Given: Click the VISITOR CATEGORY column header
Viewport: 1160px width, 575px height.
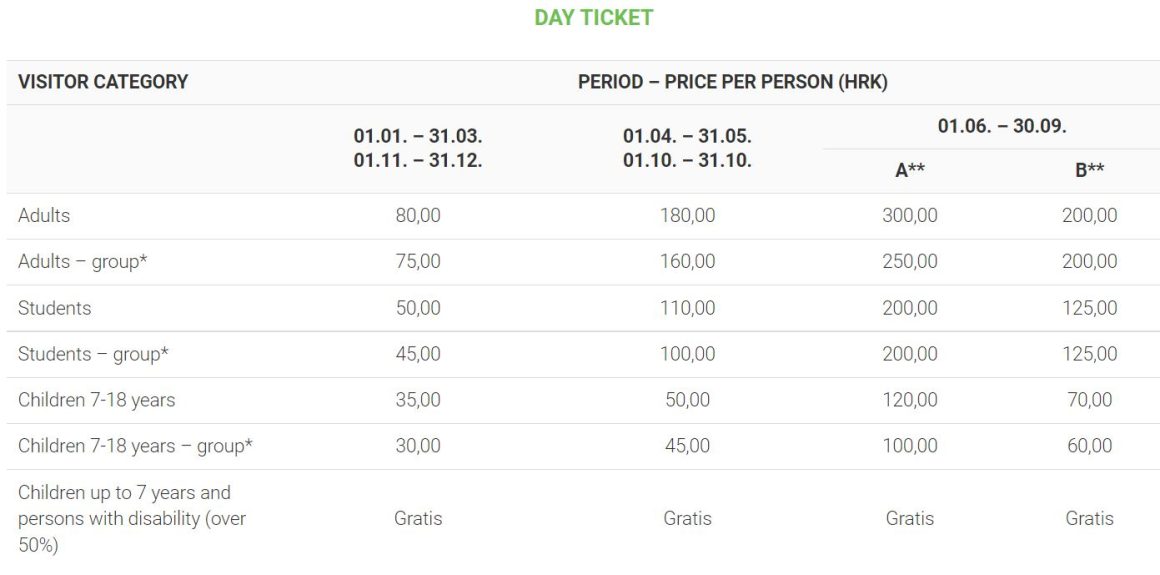Looking at the screenshot, I should pyautogui.click(x=103, y=82).
